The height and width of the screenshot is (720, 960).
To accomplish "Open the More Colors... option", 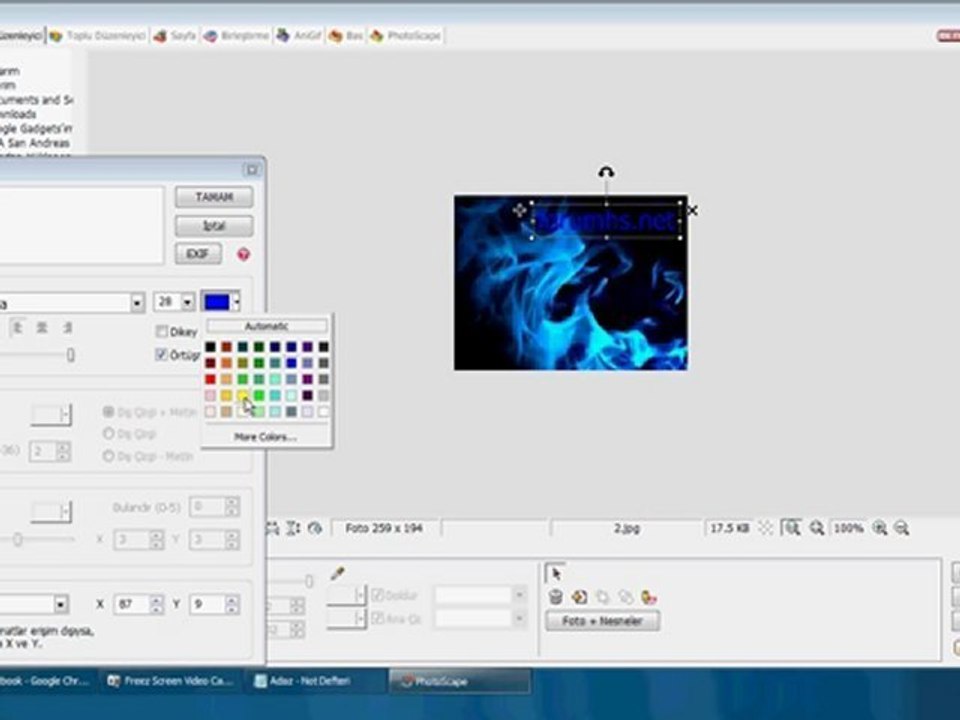I will pyautogui.click(x=265, y=437).
